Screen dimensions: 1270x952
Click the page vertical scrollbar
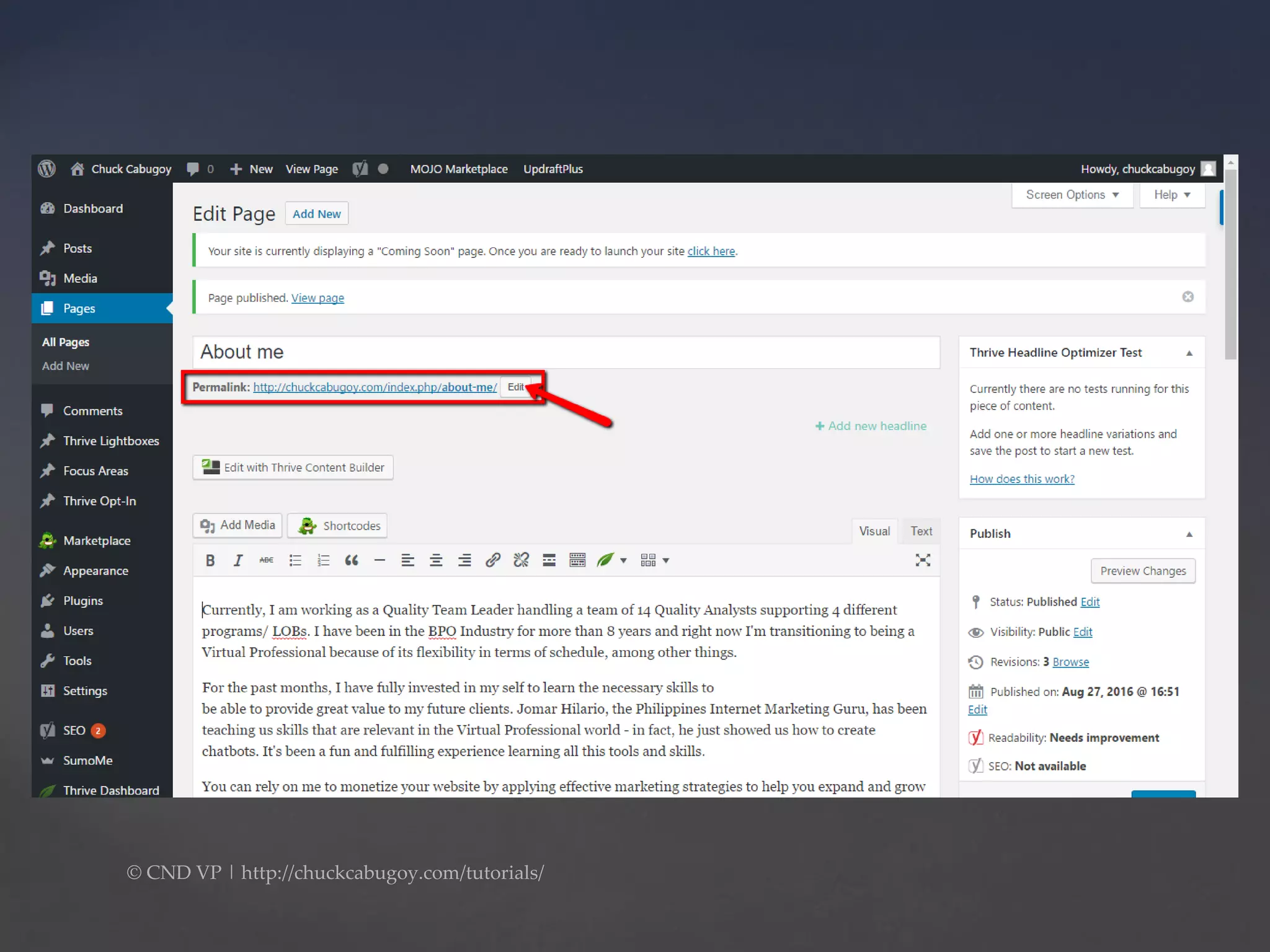point(1231,265)
